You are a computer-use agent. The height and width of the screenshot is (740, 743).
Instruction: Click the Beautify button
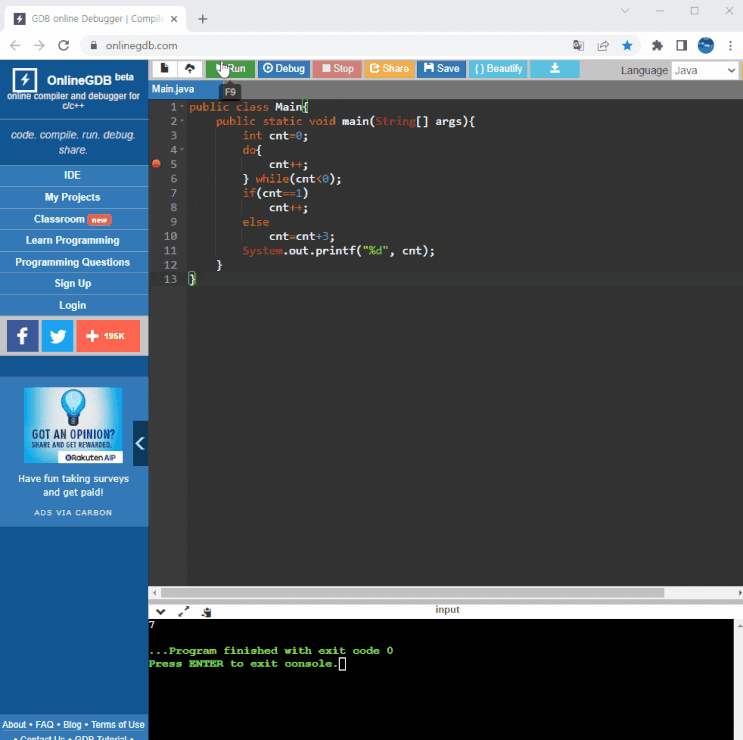pyautogui.click(x=498, y=69)
